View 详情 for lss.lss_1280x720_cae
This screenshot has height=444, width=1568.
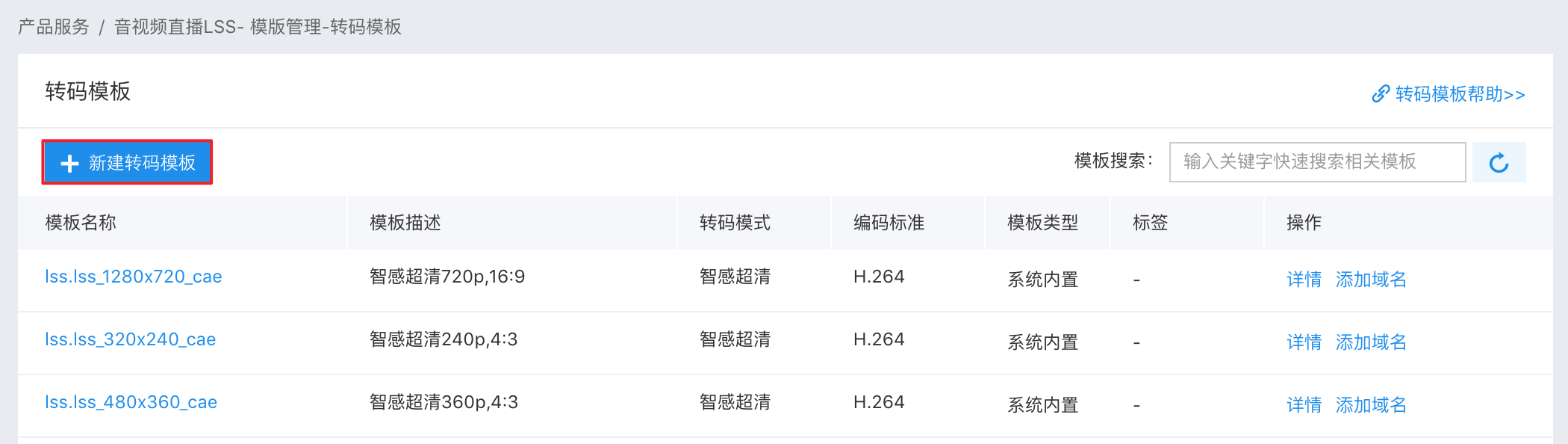(x=1304, y=280)
